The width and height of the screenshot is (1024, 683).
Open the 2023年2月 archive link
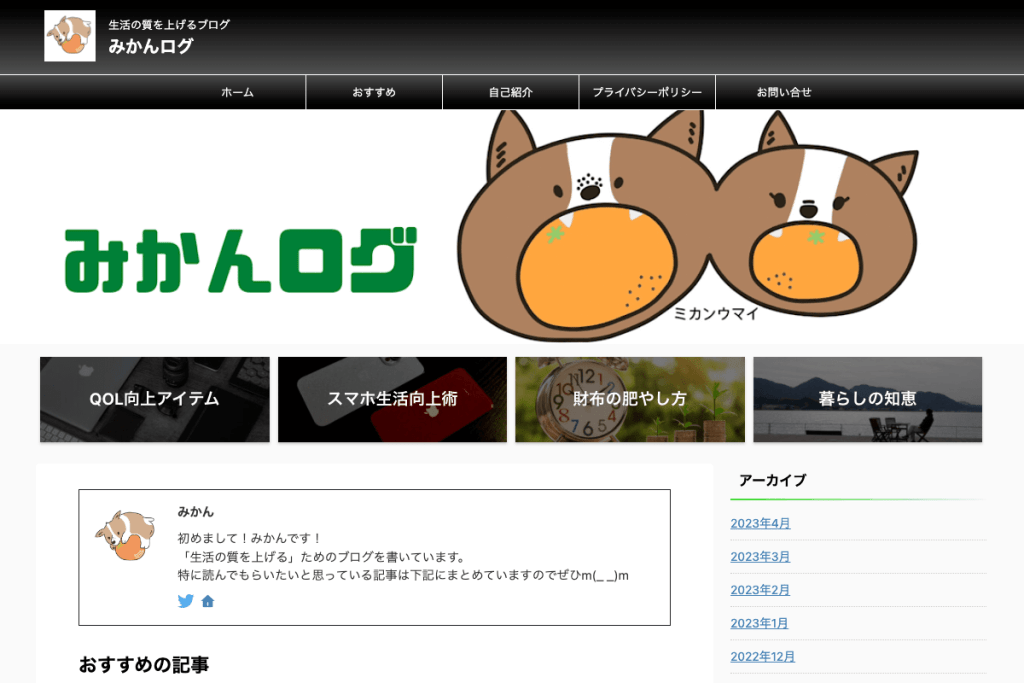coord(760,590)
